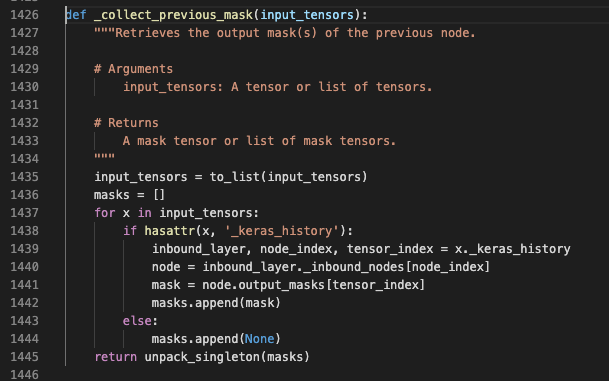609x381 pixels.
Task: Click line number 1437 in gutter
Action: [x=24, y=213]
